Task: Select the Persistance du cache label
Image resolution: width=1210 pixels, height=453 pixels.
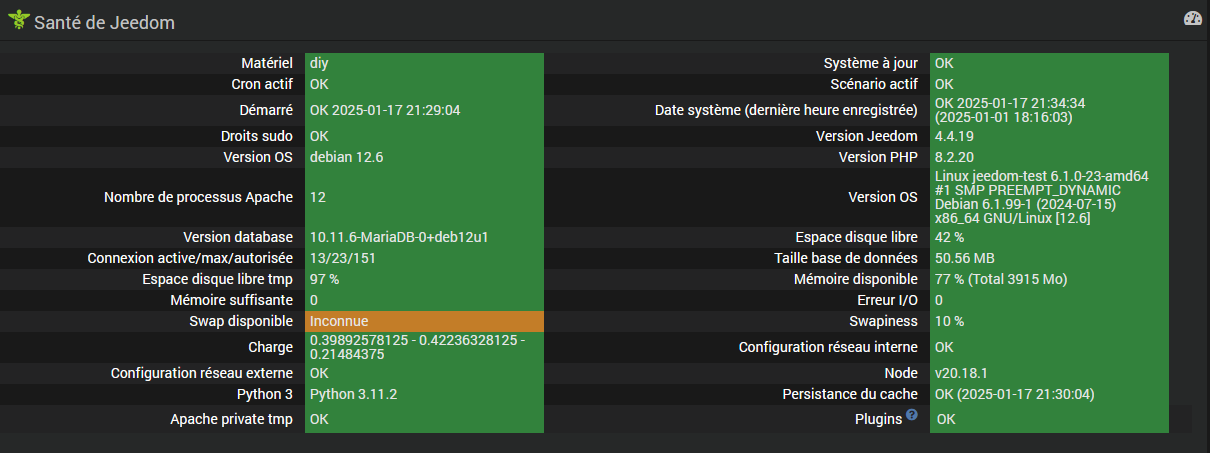Action: 850,394
